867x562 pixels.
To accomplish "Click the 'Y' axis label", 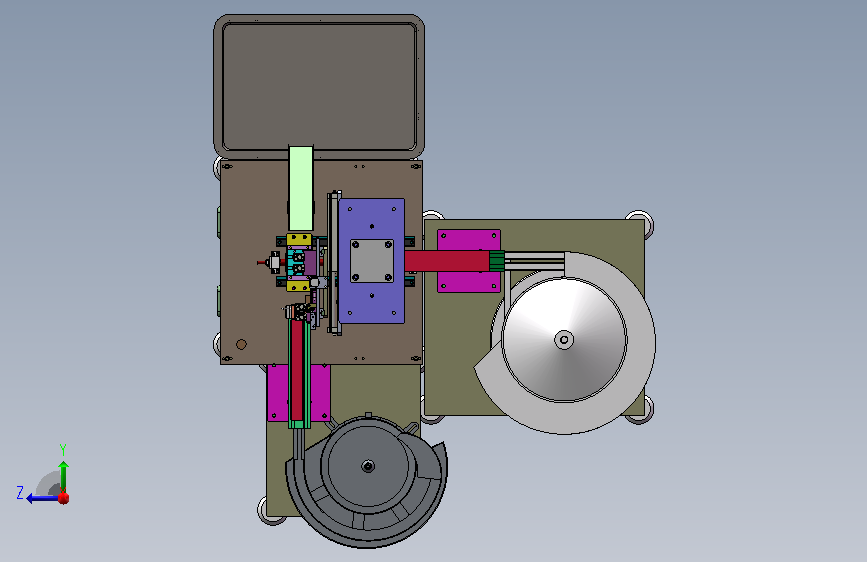I will [63, 449].
